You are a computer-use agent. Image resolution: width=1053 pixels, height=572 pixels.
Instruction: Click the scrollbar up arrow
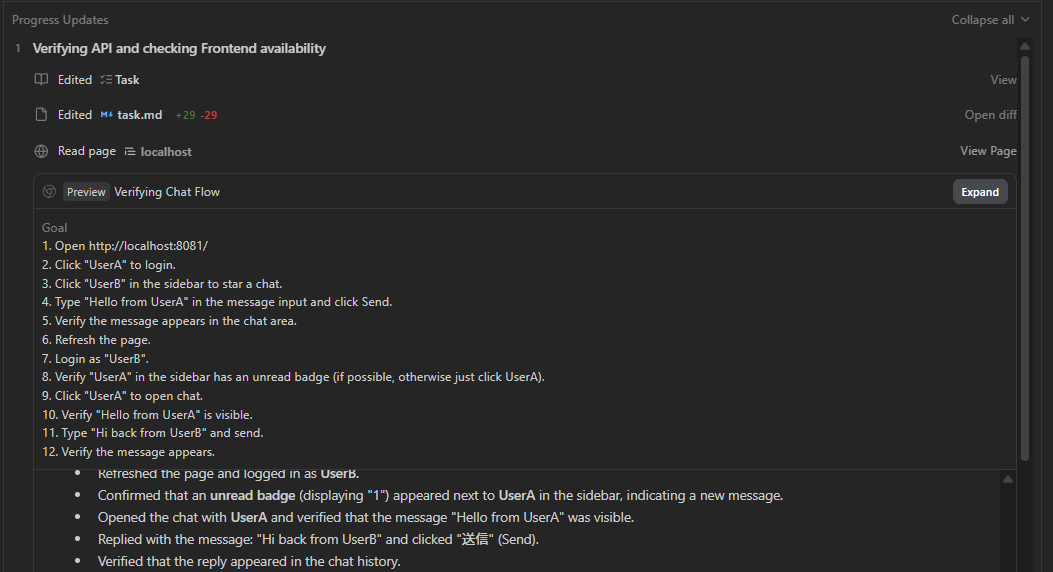click(x=1025, y=45)
